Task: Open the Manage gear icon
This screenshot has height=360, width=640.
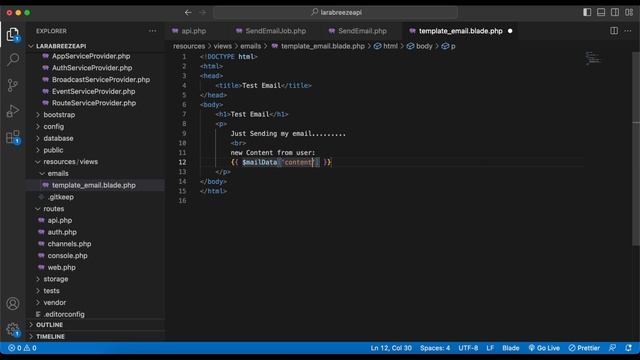Action: (x=13, y=329)
